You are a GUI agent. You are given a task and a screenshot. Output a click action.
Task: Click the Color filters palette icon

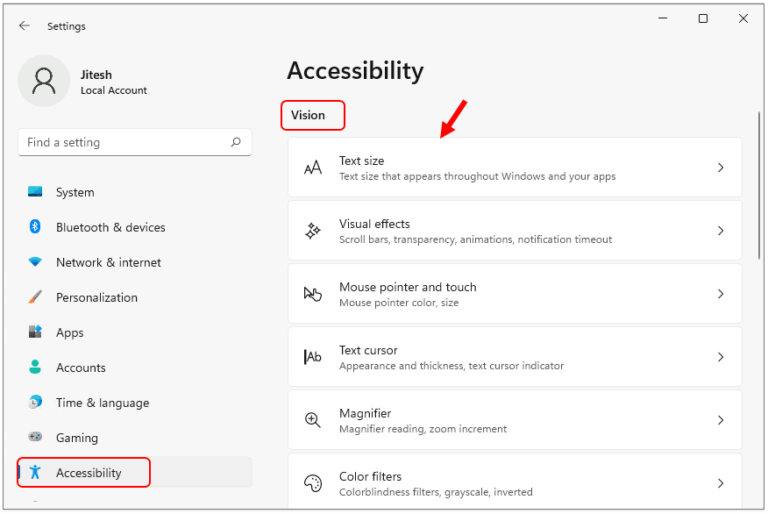pos(313,483)
